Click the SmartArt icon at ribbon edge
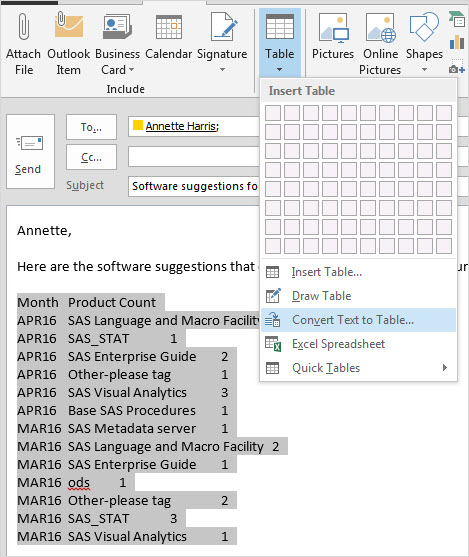469x557 pixels. coord(457,20)
